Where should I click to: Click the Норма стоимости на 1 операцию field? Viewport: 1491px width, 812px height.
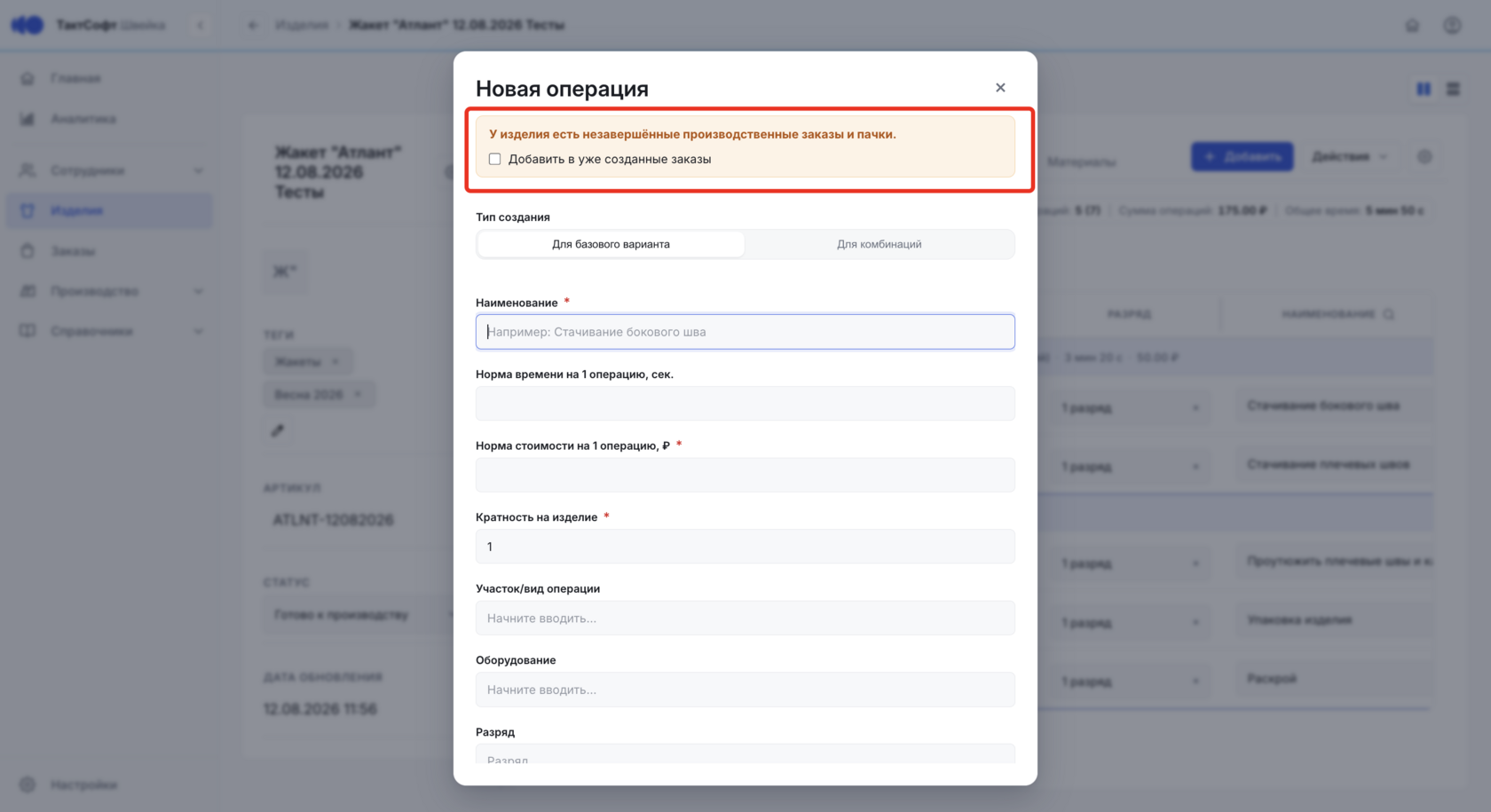tap(745, 475)
